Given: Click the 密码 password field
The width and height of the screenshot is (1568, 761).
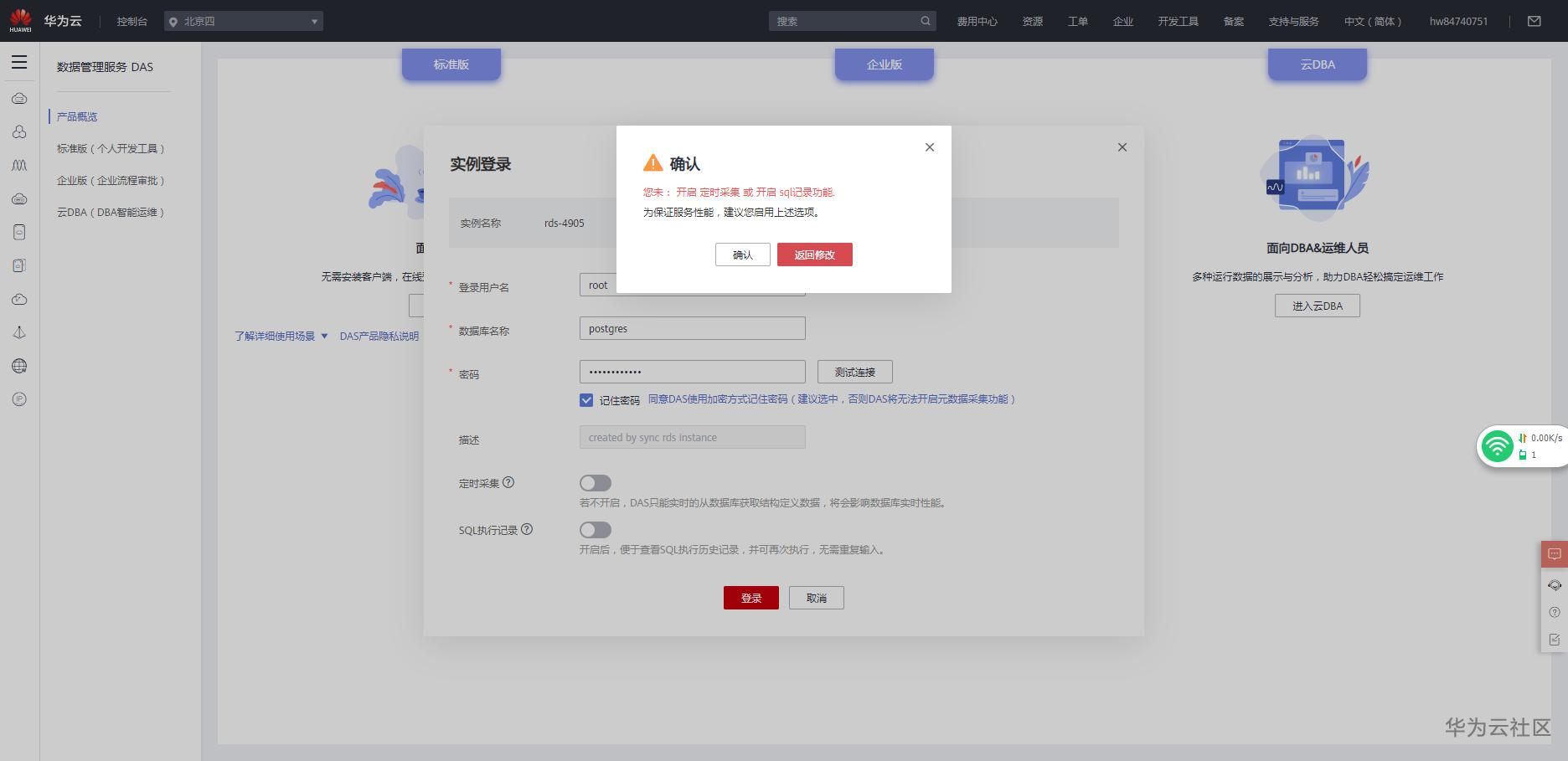Looking at the screenshot, I should 693,372.
